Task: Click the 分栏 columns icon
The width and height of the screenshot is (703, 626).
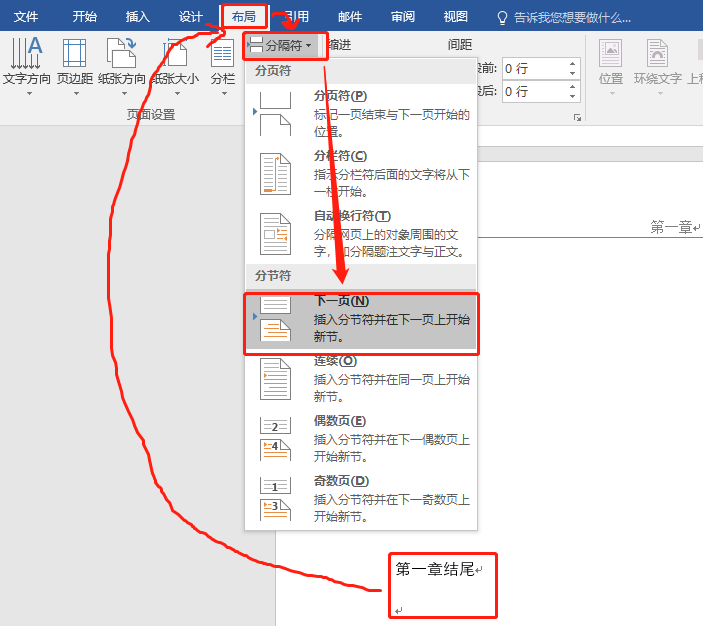Action: click(x=223, y=53)
